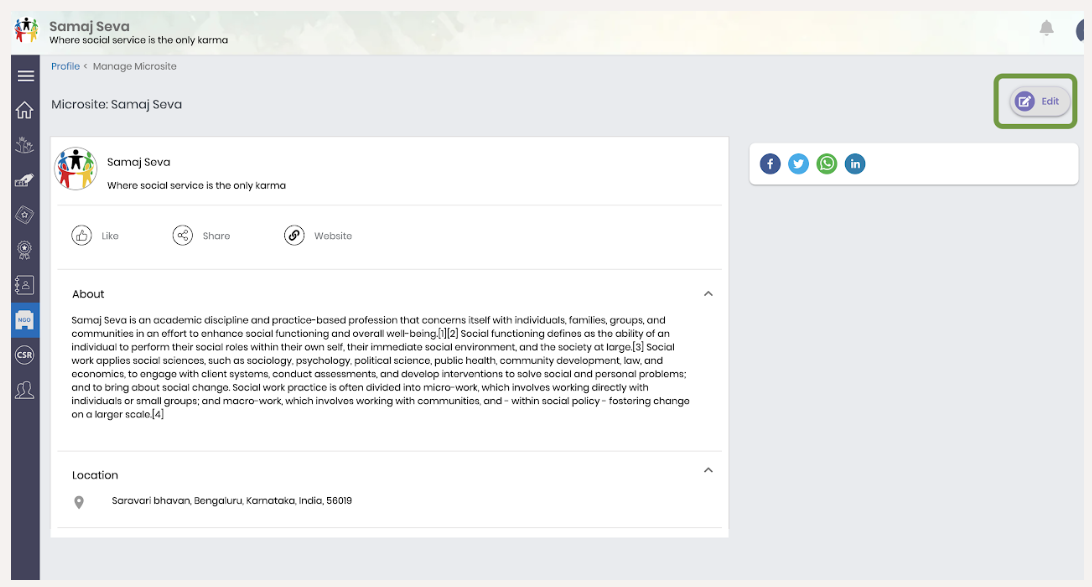Click the Edit microsite button
The height and width of the screenshot is (587, 1092).
(1039, 102)
